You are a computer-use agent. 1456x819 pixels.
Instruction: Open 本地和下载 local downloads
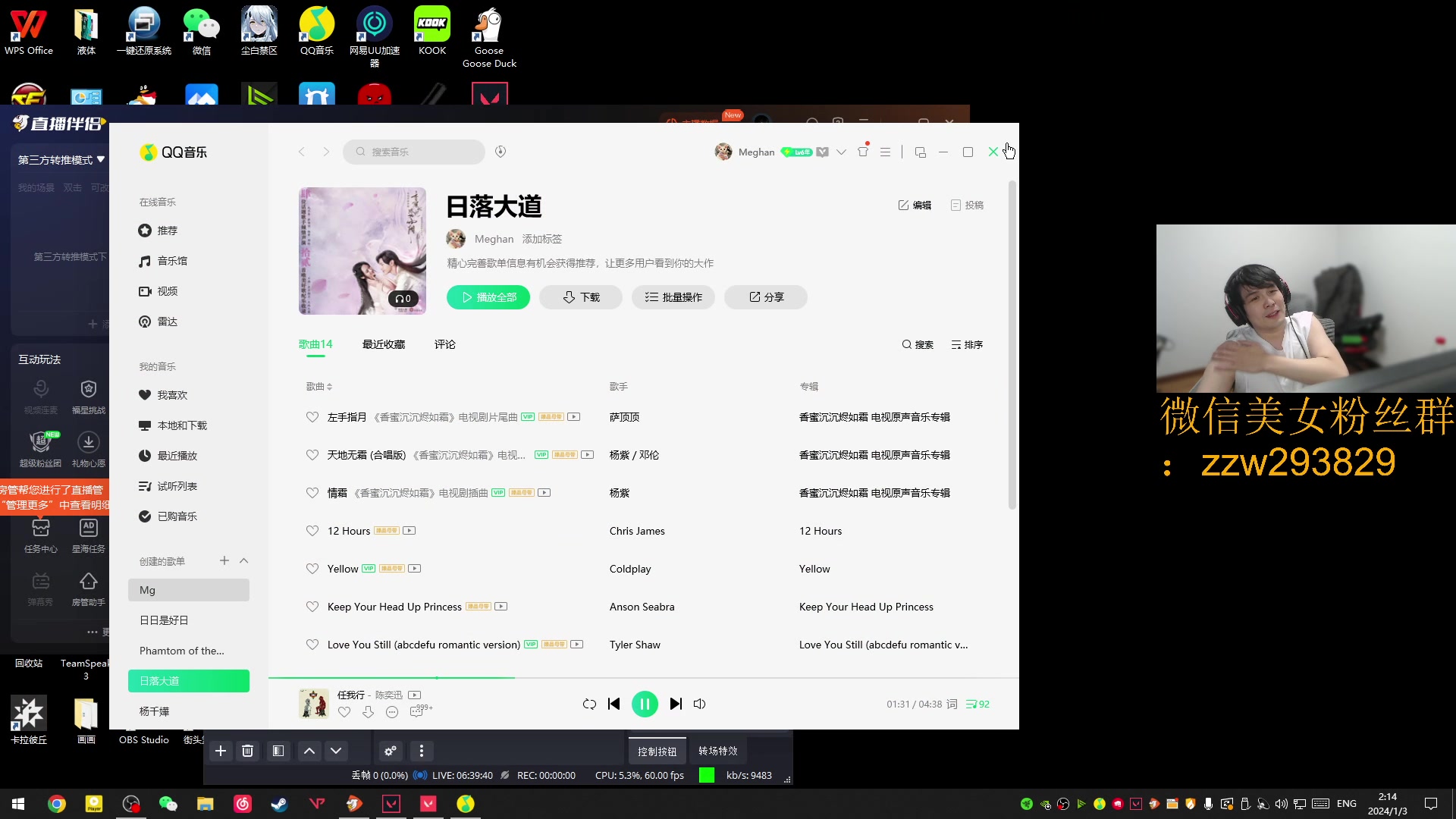(180, 425)
